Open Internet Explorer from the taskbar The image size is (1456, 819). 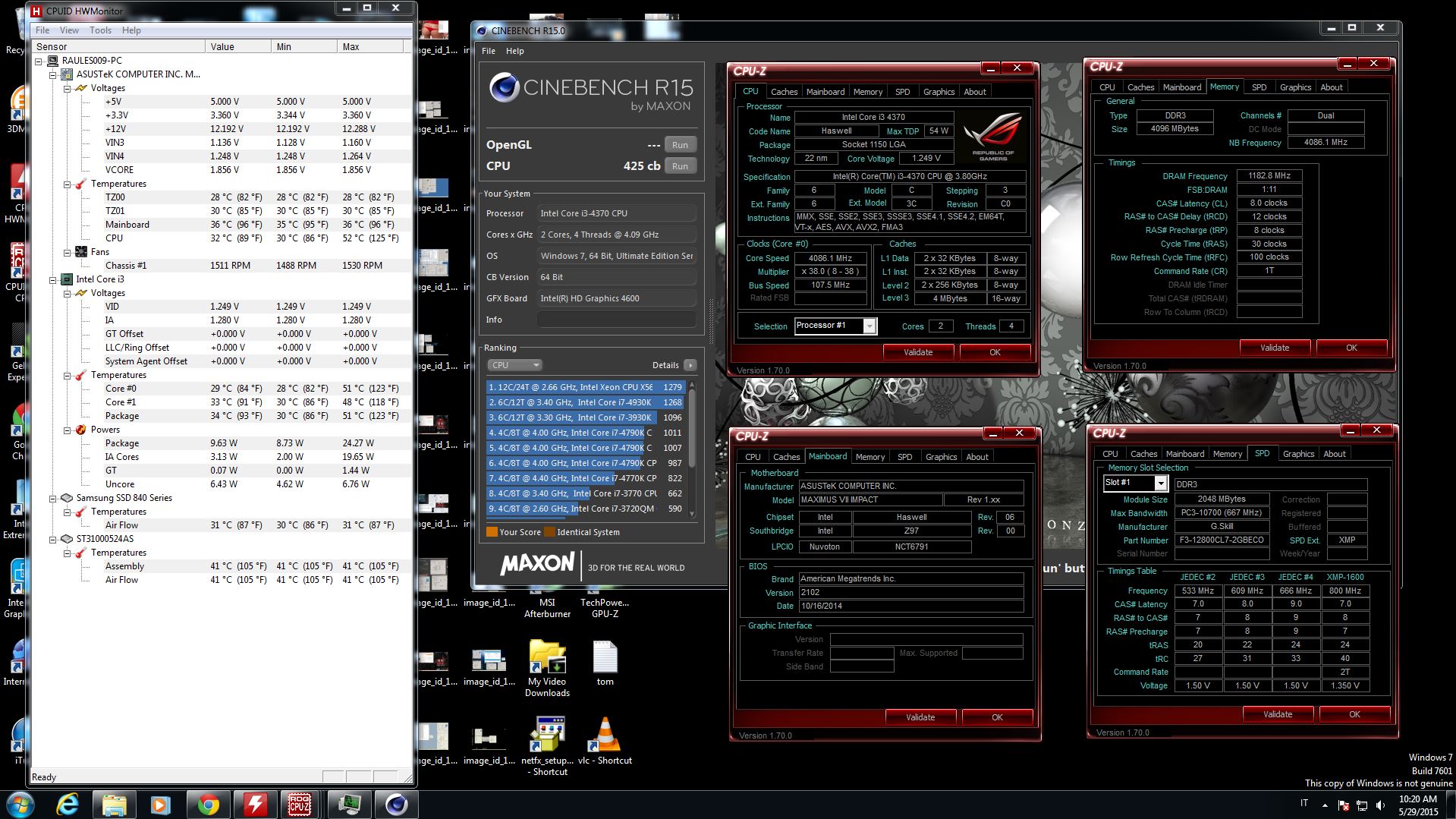(68, 805)
